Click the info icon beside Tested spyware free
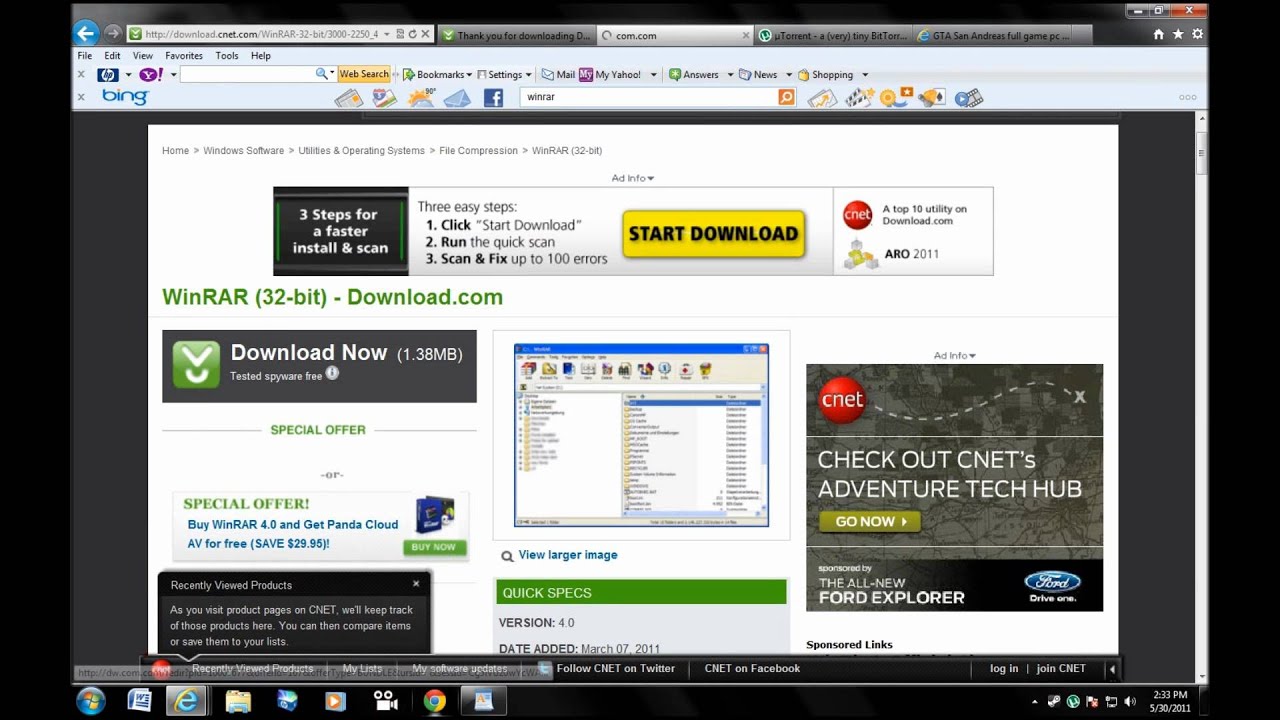Image resolution: width=1280 pixels, height=720 pixels. tap(332, 373)
